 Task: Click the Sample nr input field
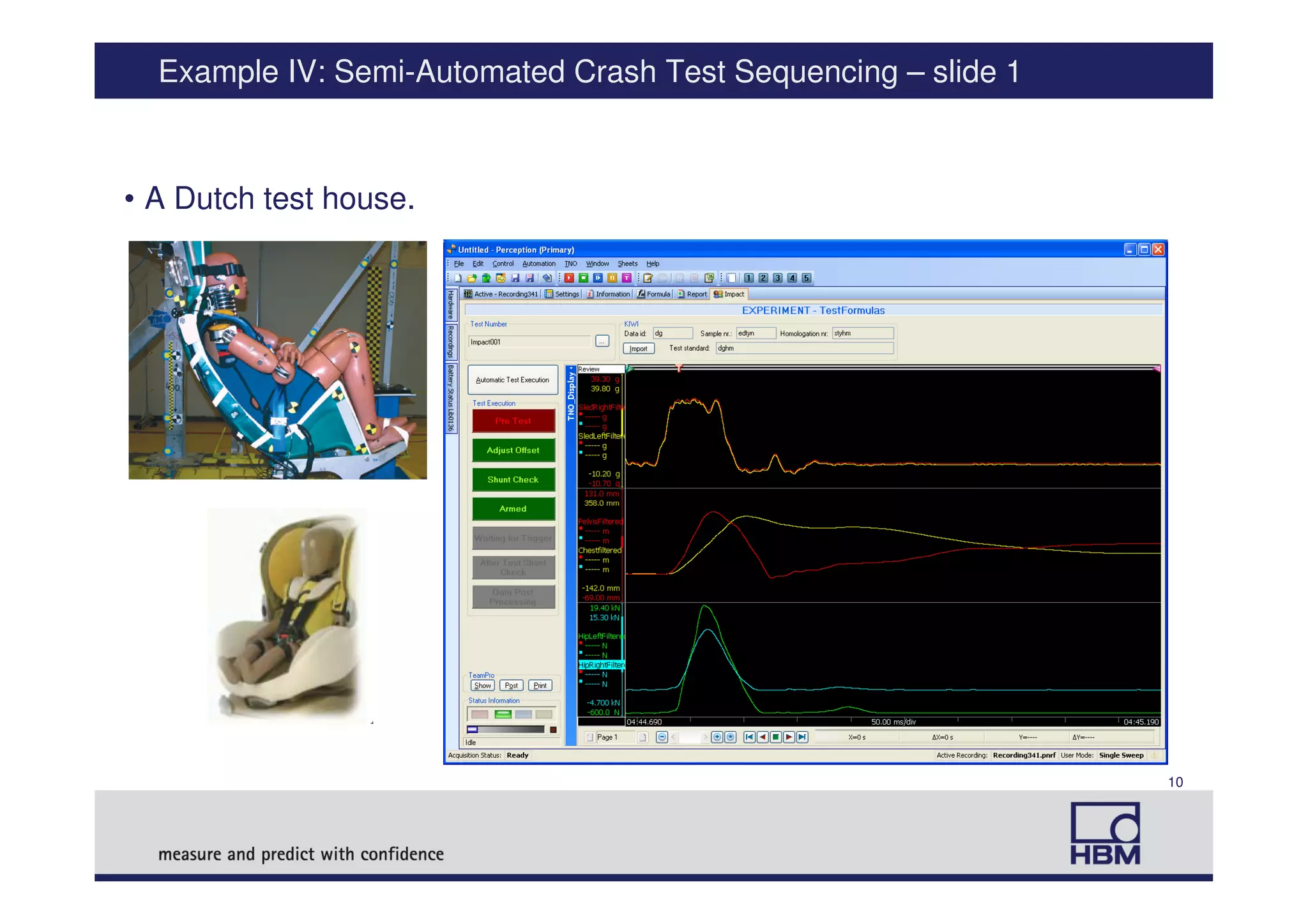pyautogui.click(x=756, y=333)
